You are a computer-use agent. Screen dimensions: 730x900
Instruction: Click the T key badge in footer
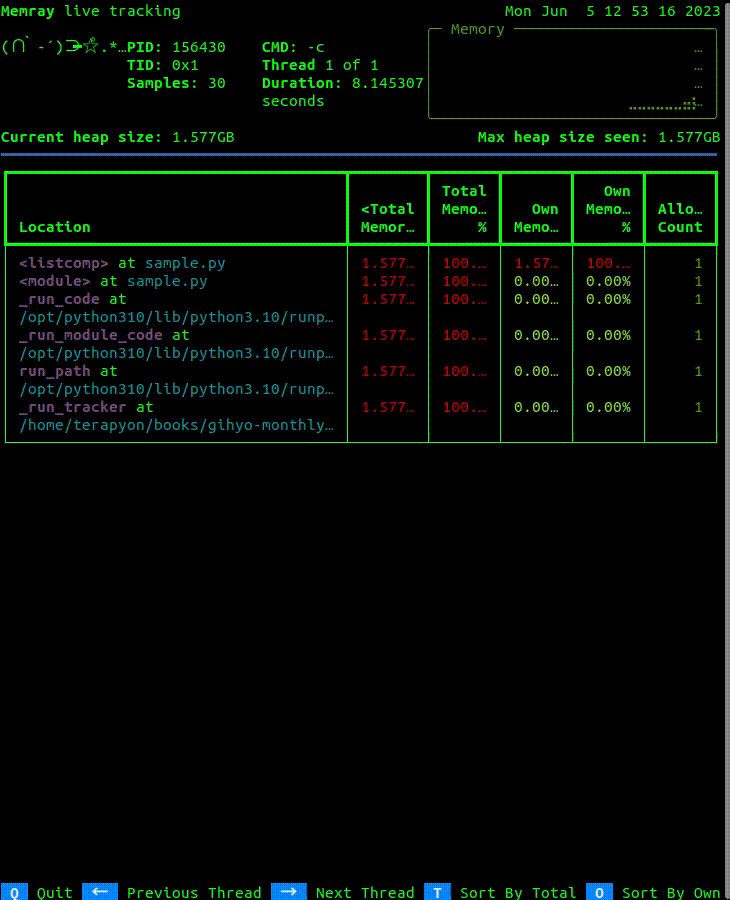click(438, 892)
